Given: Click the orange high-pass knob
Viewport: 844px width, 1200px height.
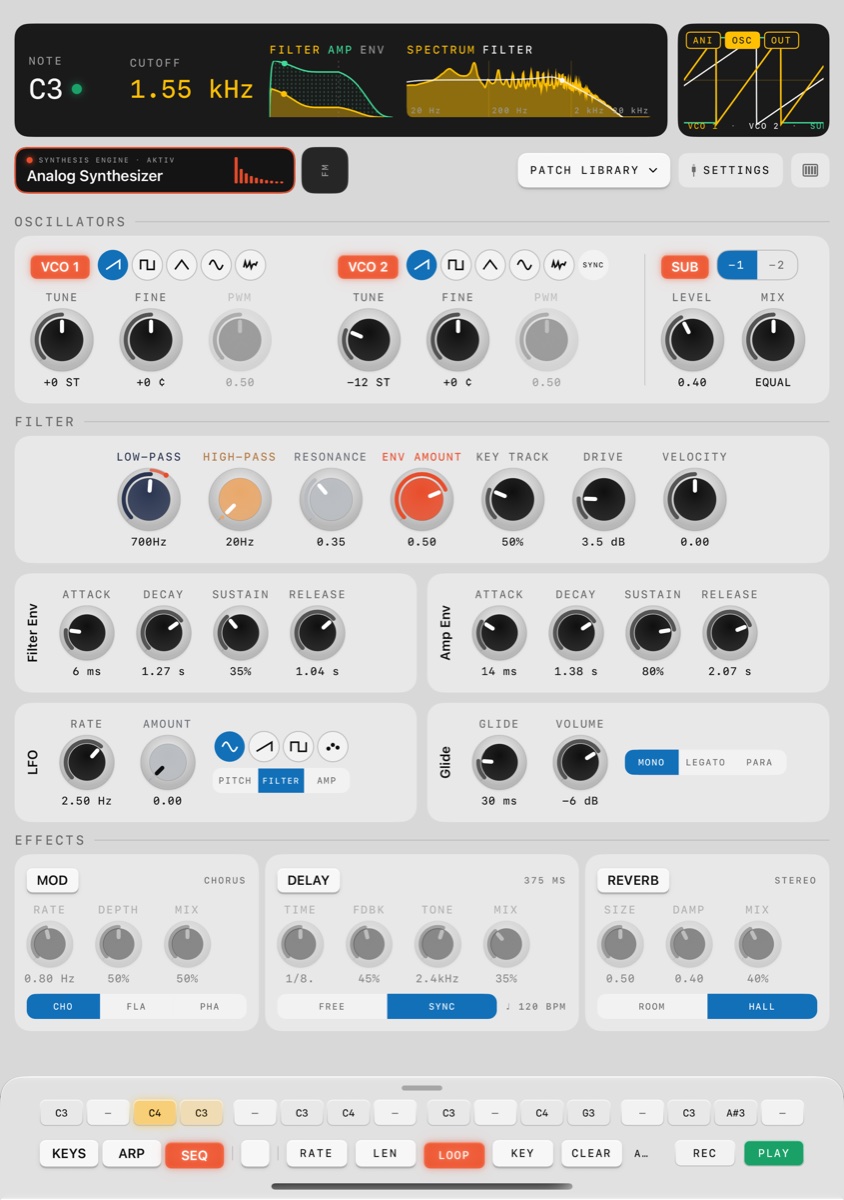Looking at the screenshot, I should (x=240, y=499).
